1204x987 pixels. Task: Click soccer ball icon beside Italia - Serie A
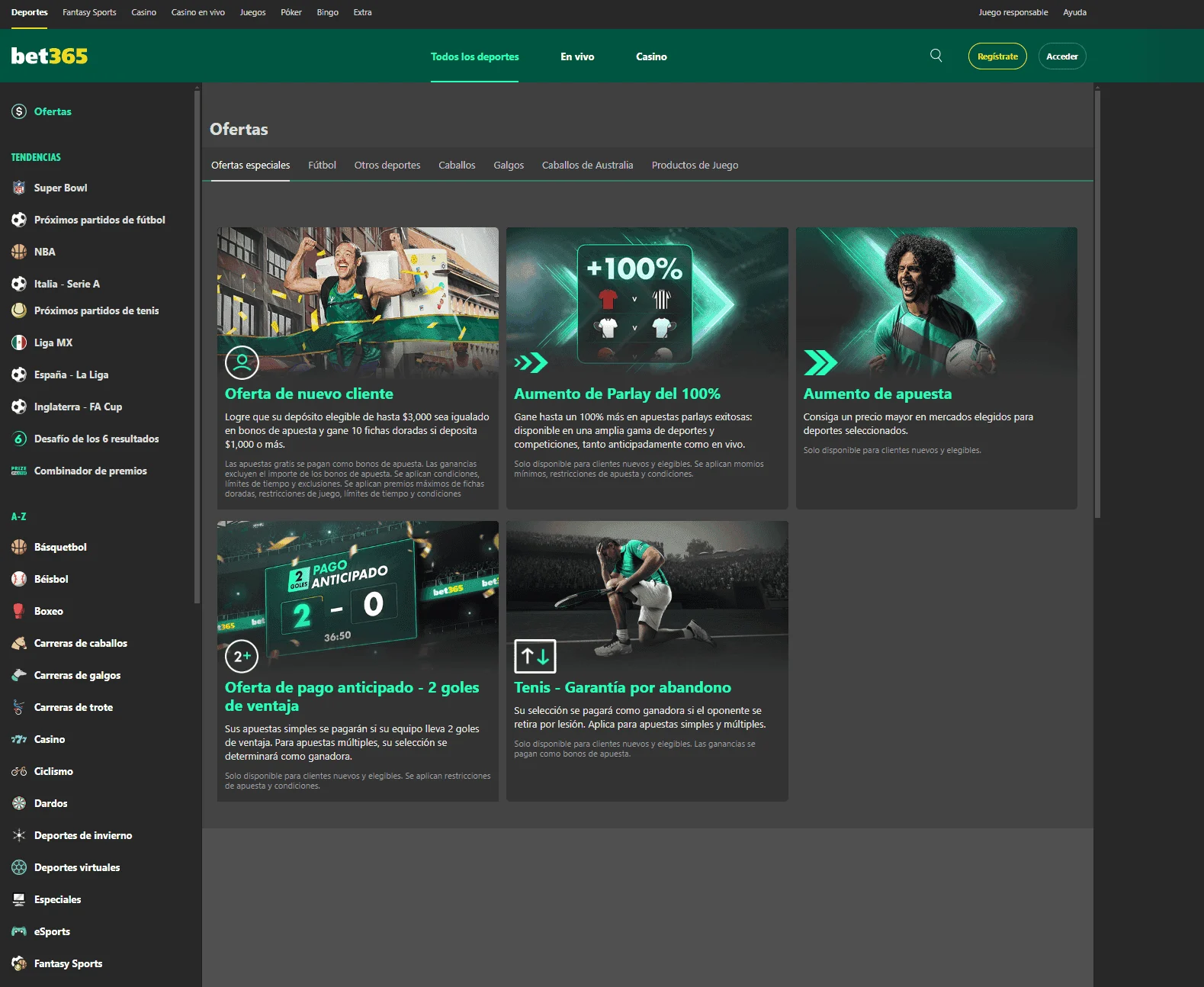(19, 284)
